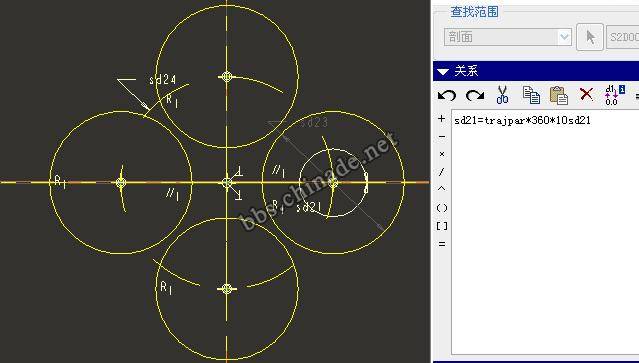Insert division slash operator
The width and height of the screenshot is (639, 363).
pyautogui.click(x=442, y=172)
